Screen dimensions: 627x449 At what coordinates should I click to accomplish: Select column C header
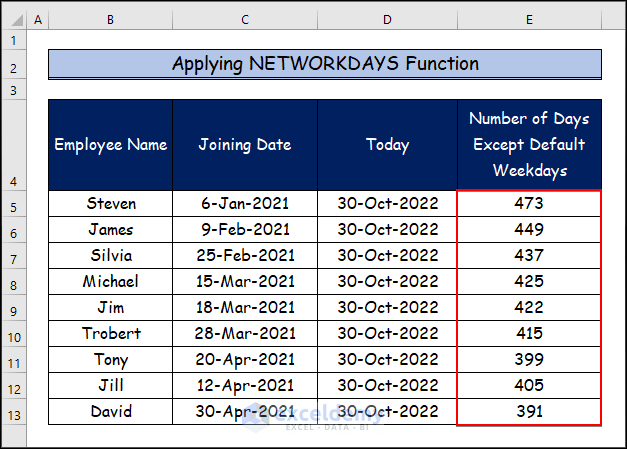(245, 20)
